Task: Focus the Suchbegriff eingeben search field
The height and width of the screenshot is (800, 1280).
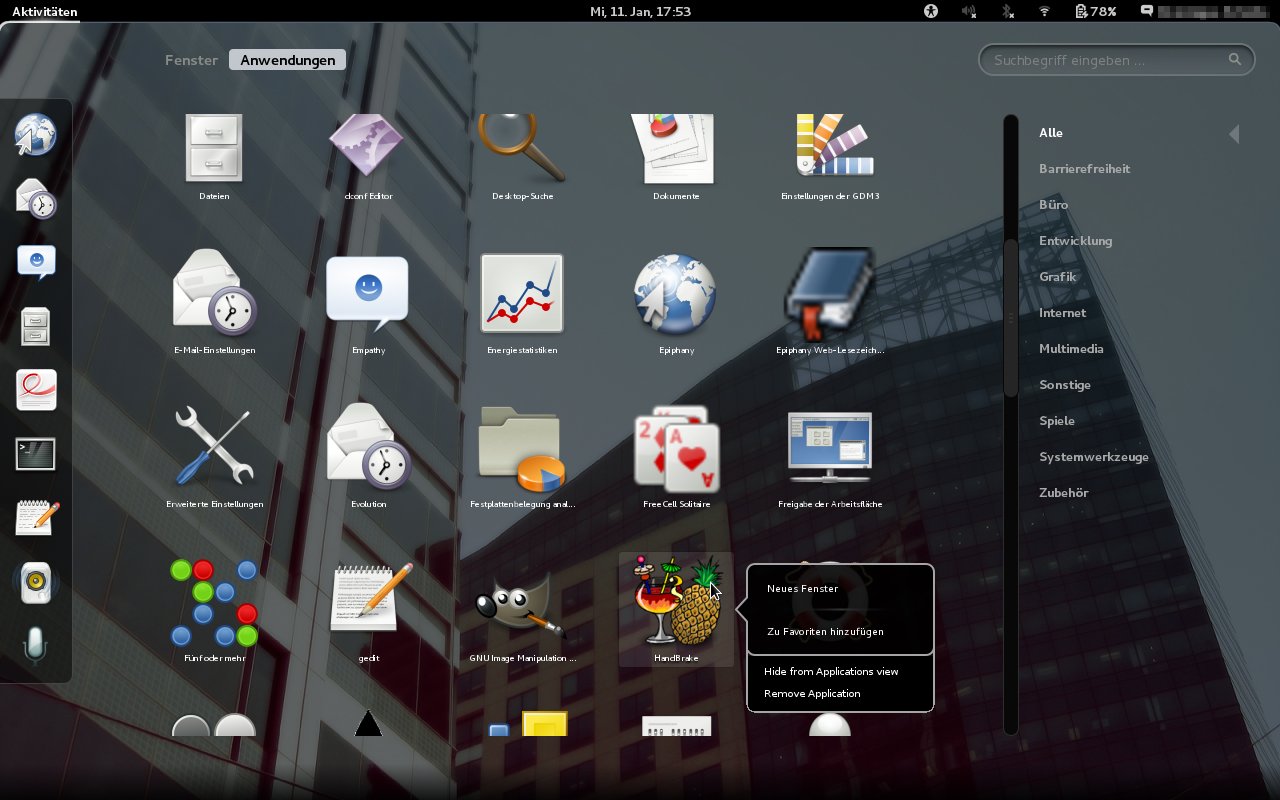Action: click(1116, 60)
